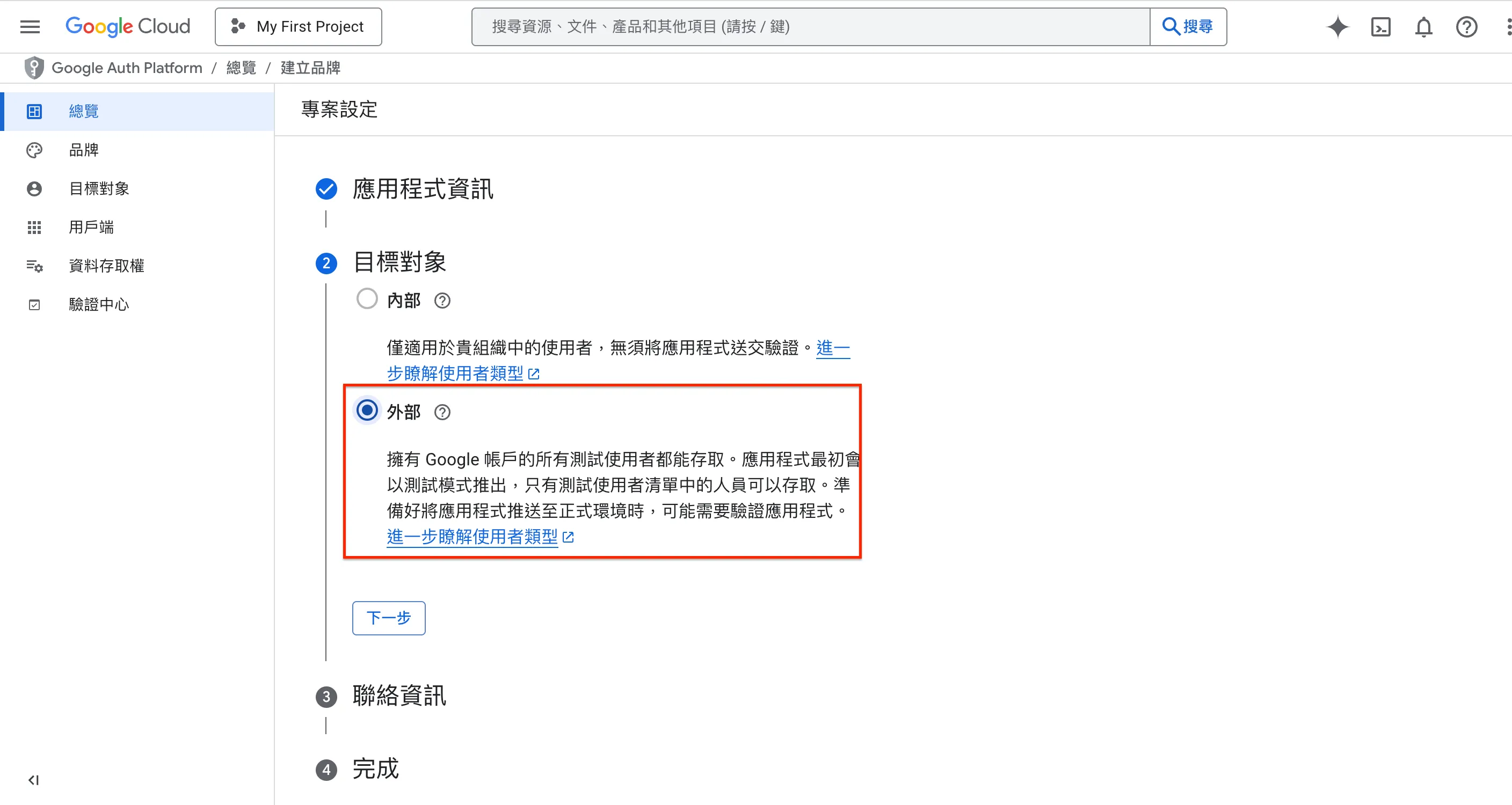Screen dimensions: 1512x805
Task: Click the 下一步 button
Action: [x=389, y=618]
